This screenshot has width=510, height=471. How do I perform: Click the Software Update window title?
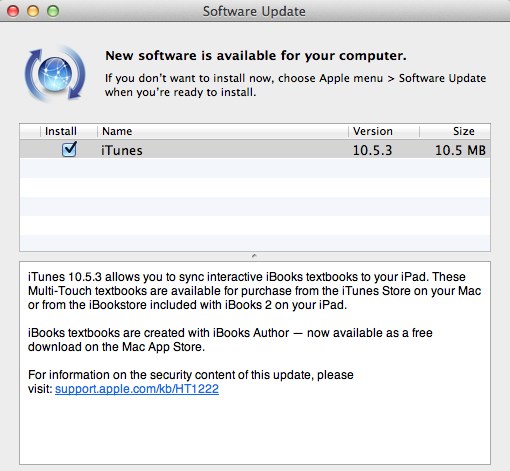click(x=254, y=11)
